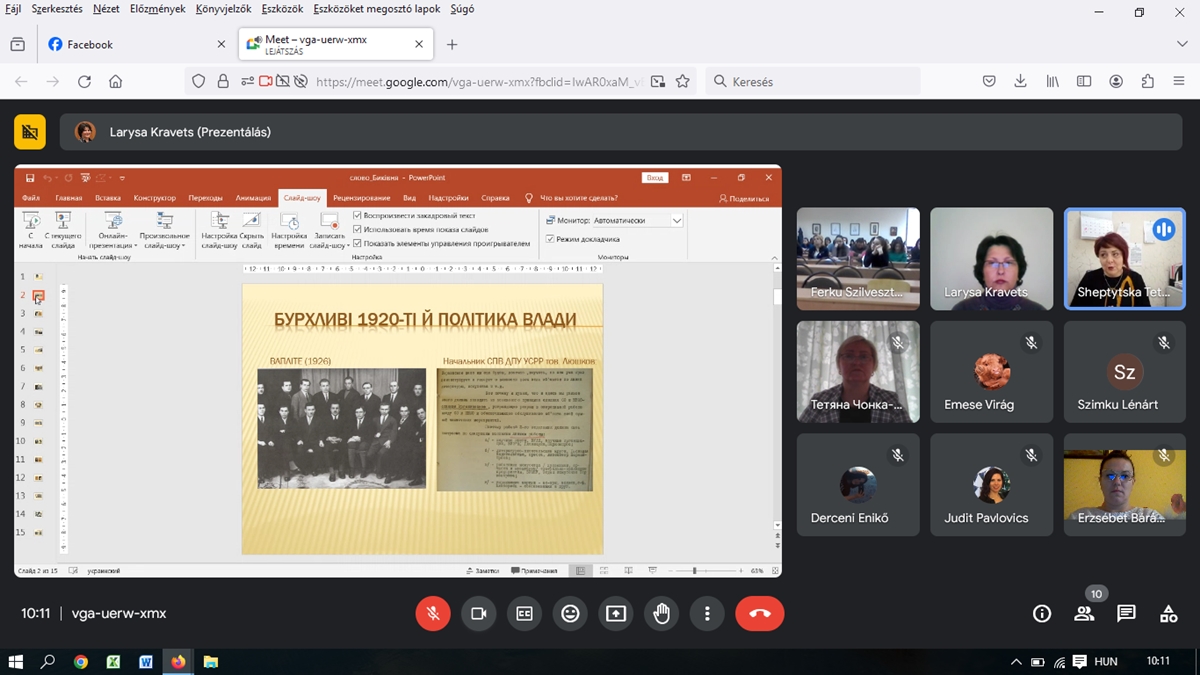Screen dimensions: 1200x675
Task: Toggle the camera button in Meet
Action: click(479, 614)
